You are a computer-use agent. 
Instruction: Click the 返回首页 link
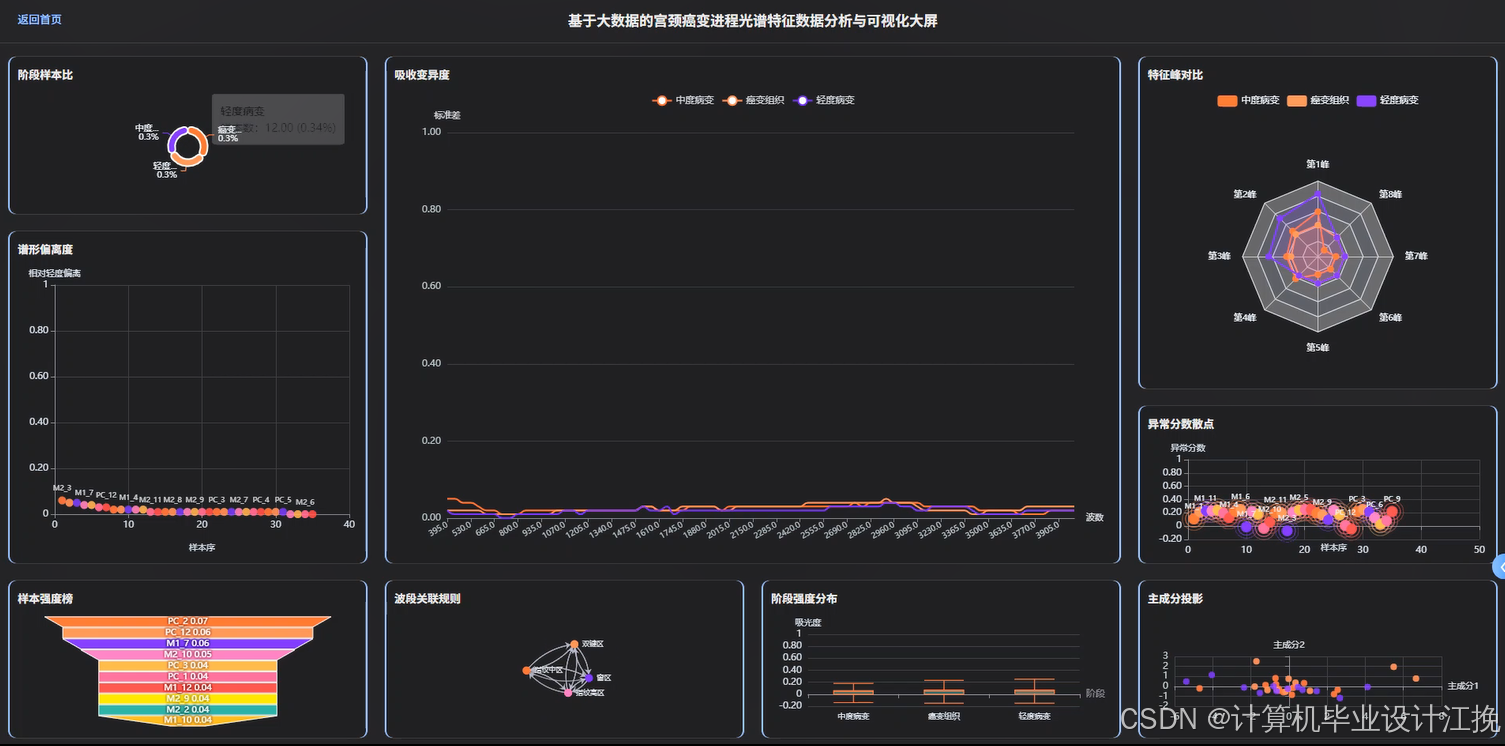39,20
